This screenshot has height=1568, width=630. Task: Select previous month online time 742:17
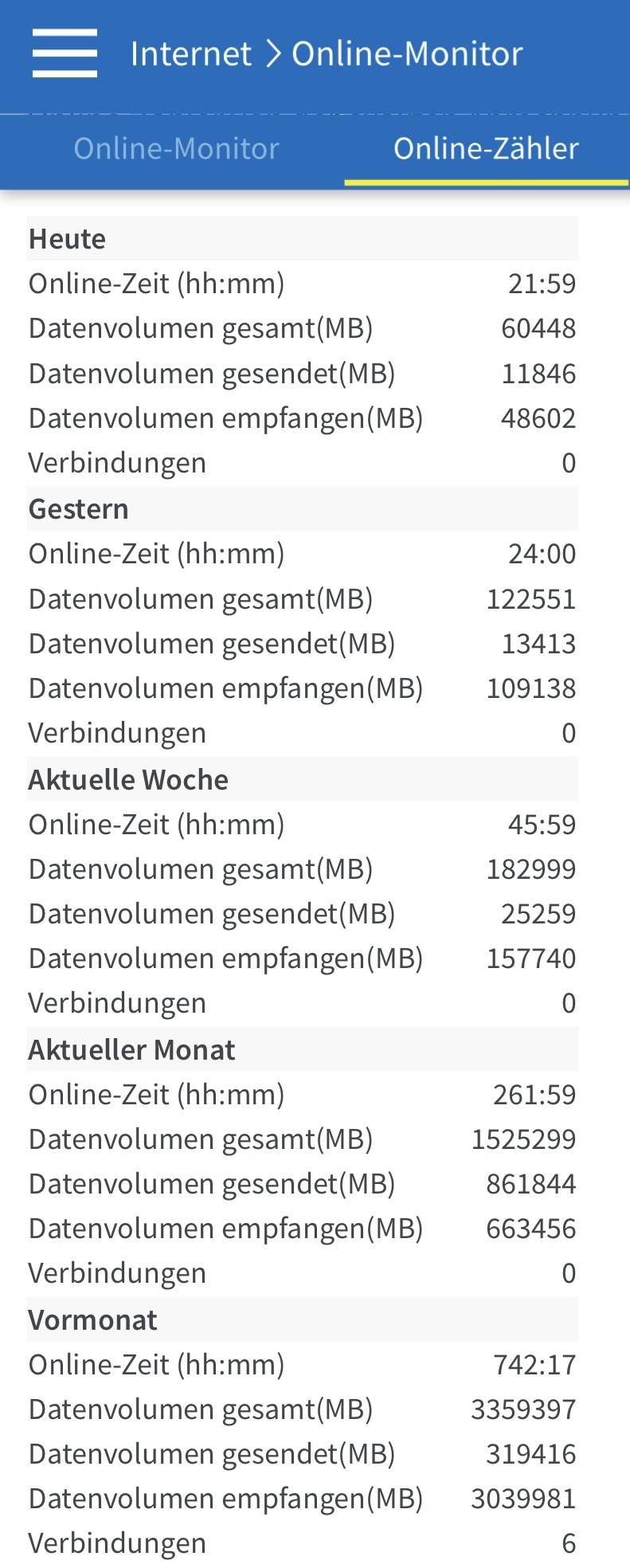click(534, 1365)
